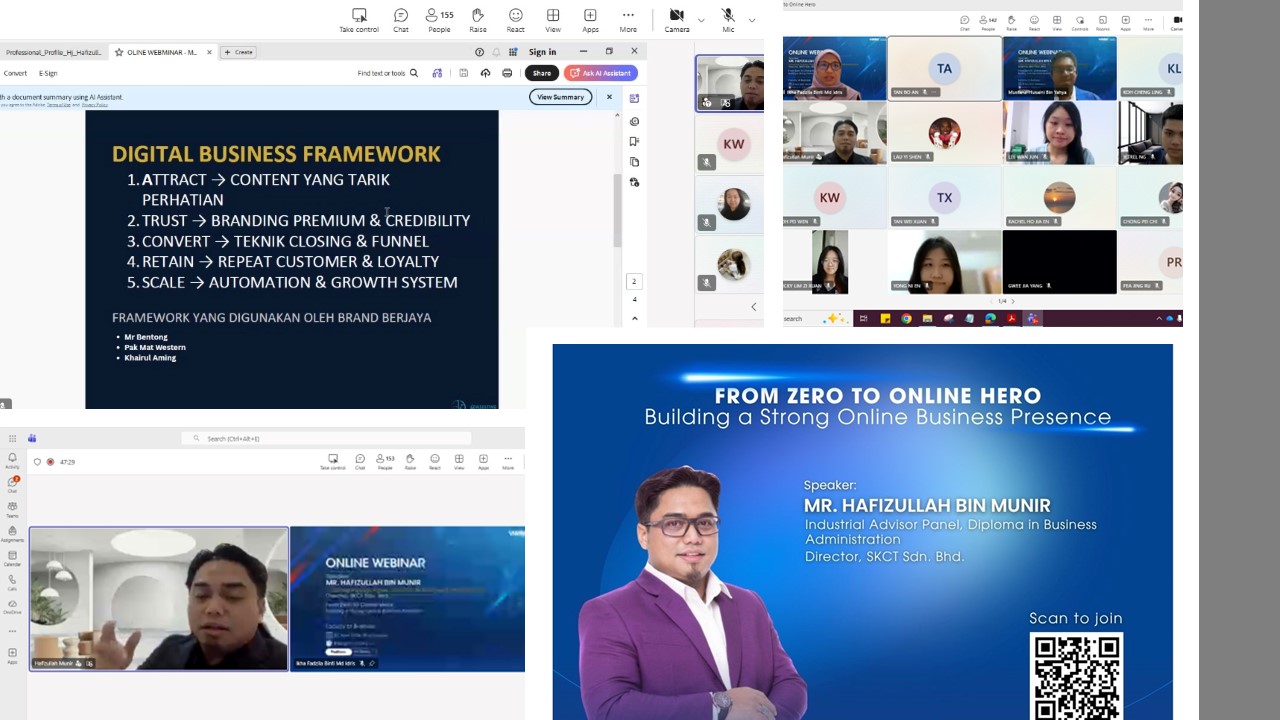This screenshot has width=1280, height=720.
Task: Open OneDrive in the Teams left sidebar
Action: pos(12,605)
